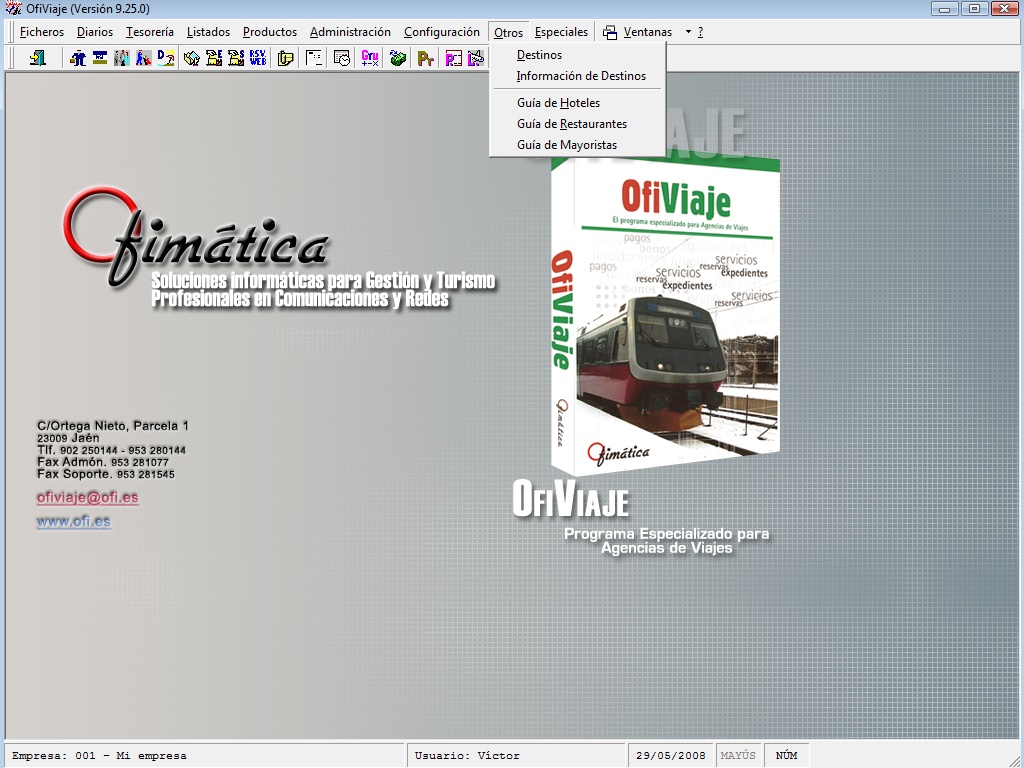Open the RSV WEB toolbar icon
The height and width of the screenshot is (768, 1024).
coord(258,58)
